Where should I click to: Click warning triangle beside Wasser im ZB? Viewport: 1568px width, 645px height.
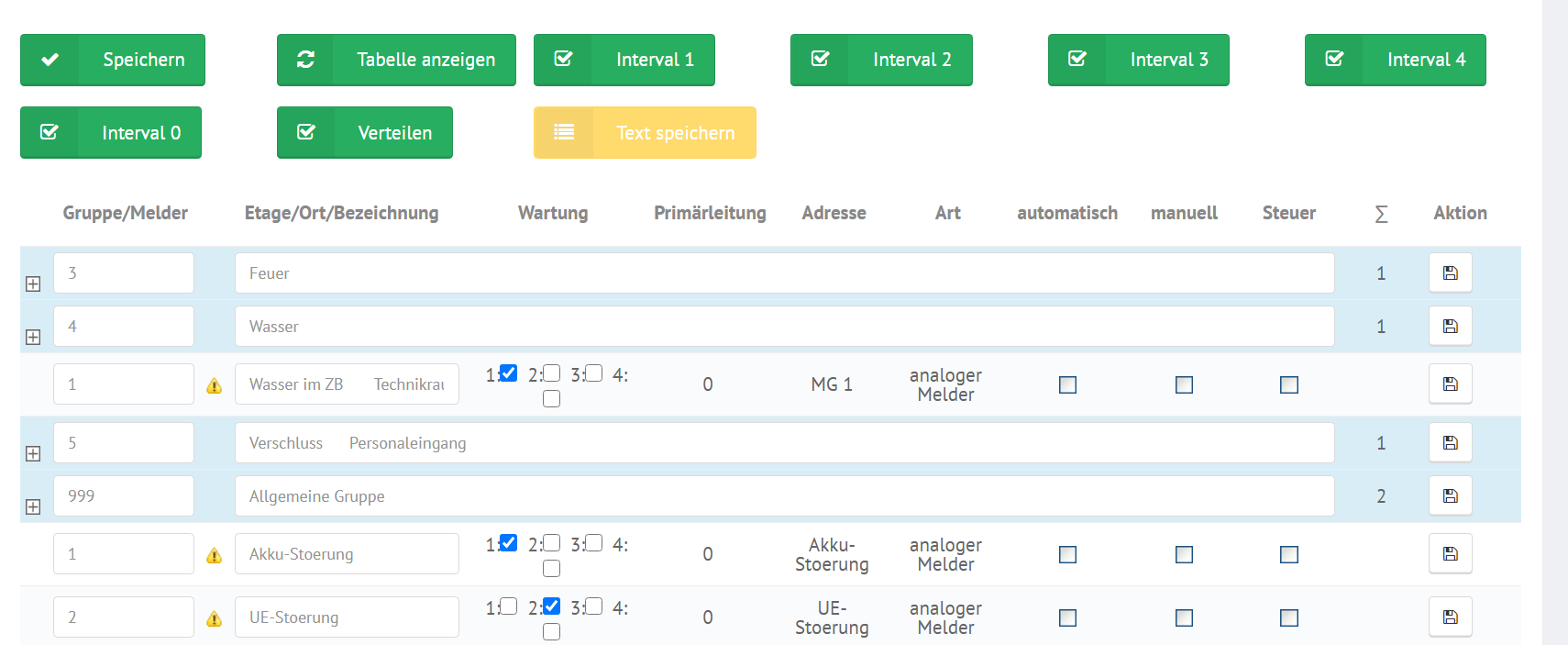click(215, 385)
